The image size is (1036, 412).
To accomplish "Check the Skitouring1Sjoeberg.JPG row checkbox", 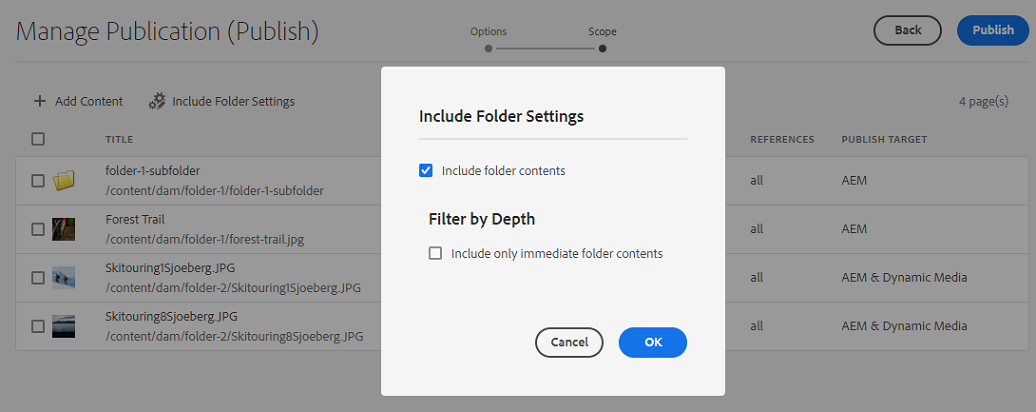I will pos(38,277).
